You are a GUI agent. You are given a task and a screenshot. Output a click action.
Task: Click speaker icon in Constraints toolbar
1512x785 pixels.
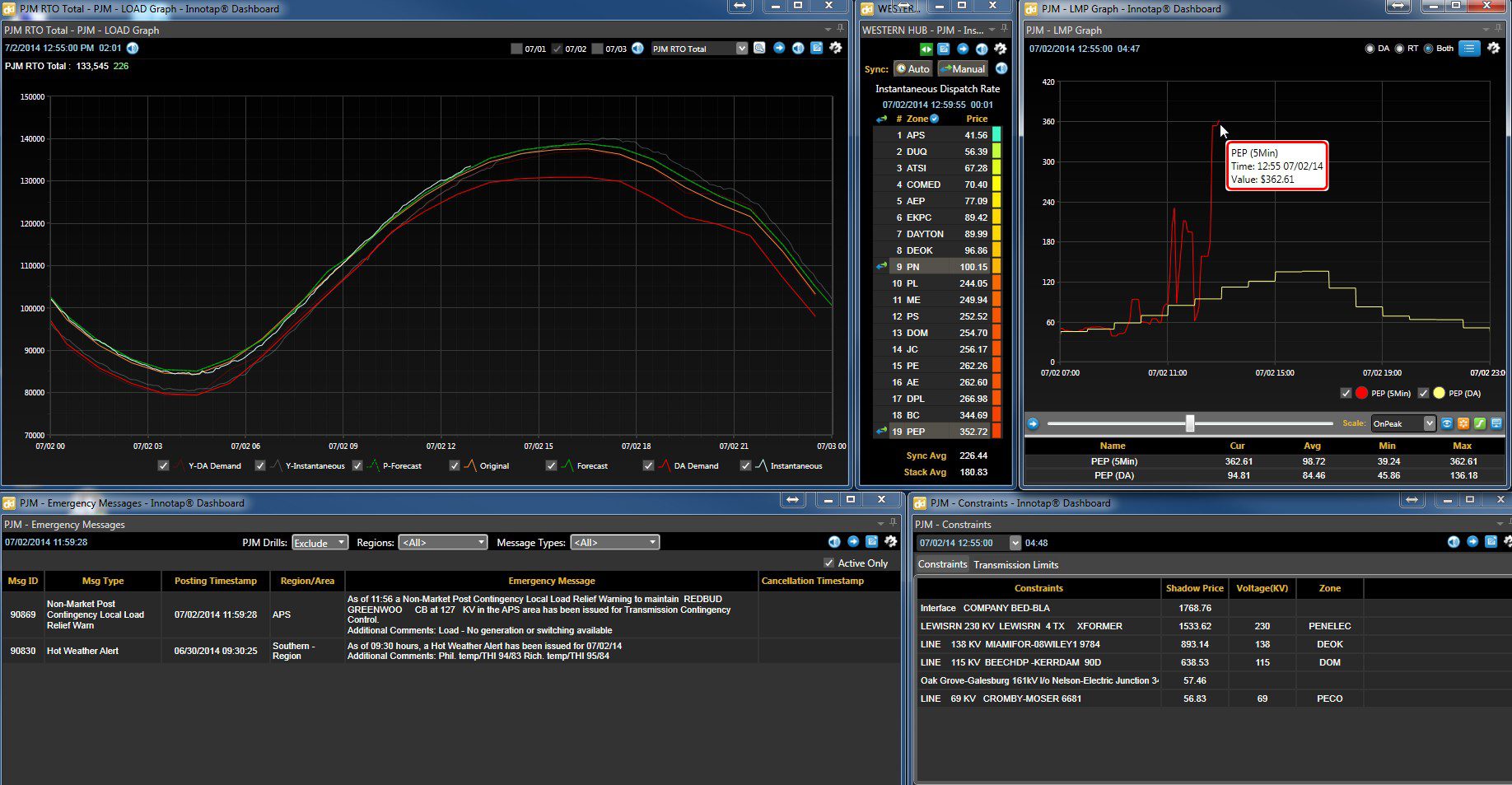1454,541
